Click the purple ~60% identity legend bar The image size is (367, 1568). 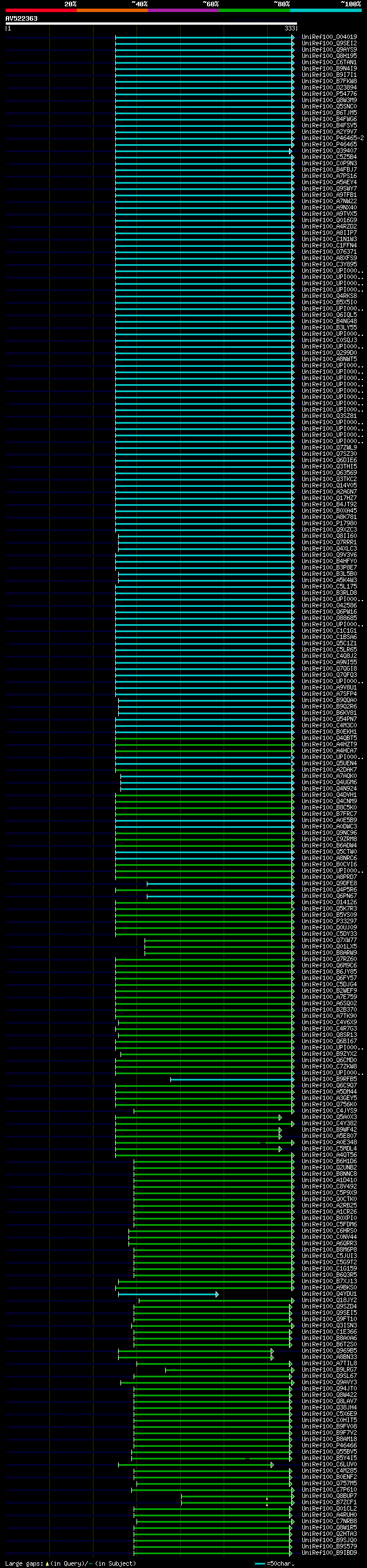point(183,10)
